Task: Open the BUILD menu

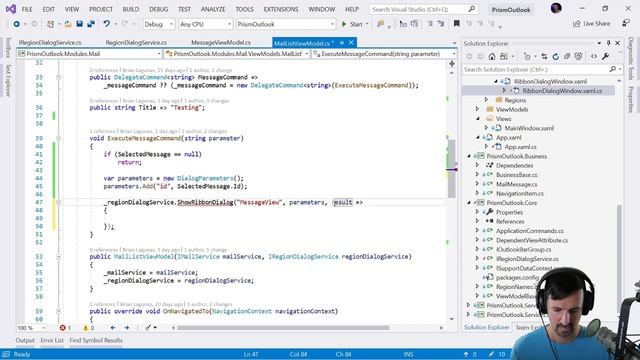Action: point(131,9)
